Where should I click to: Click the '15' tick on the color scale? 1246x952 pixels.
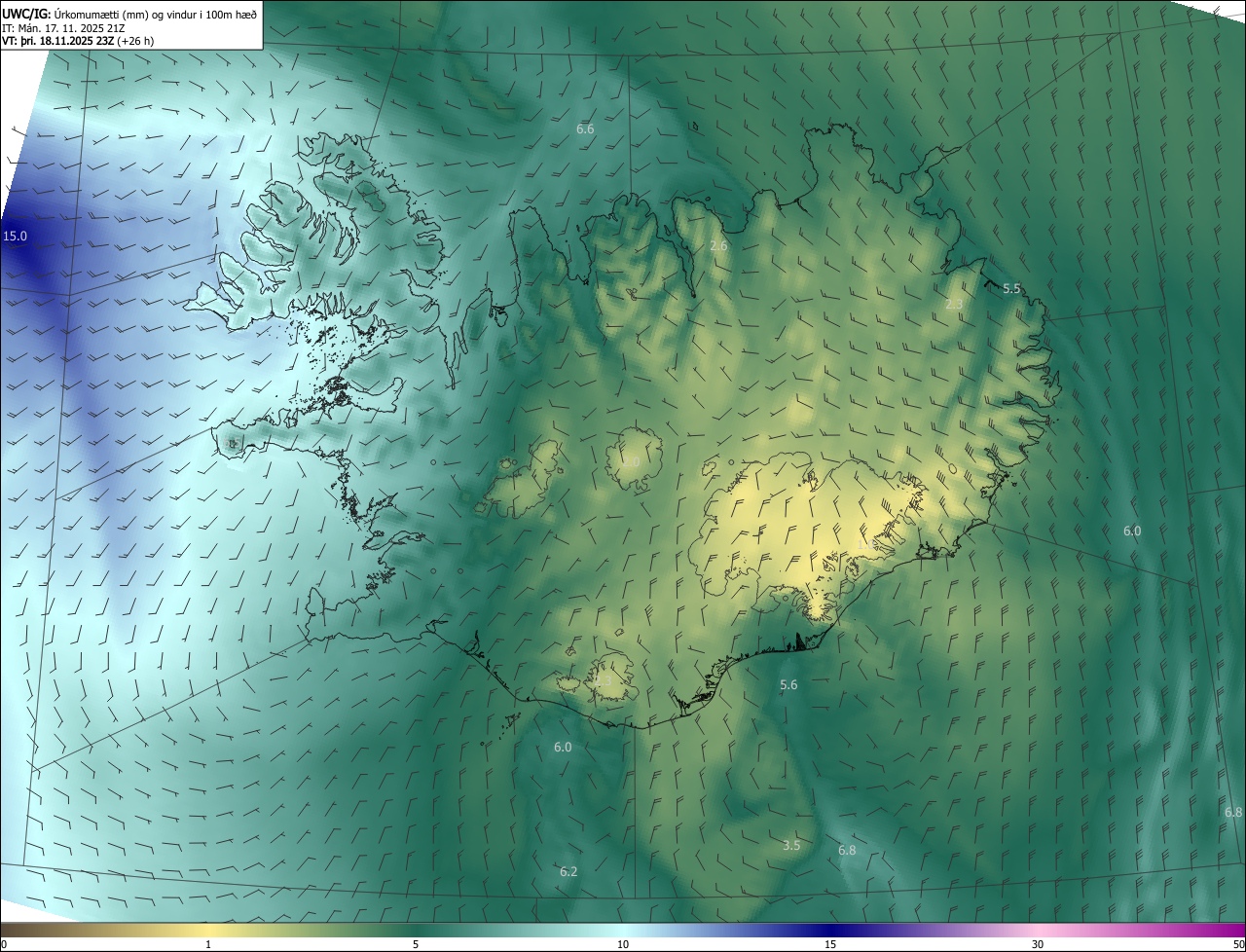[830, 944]
